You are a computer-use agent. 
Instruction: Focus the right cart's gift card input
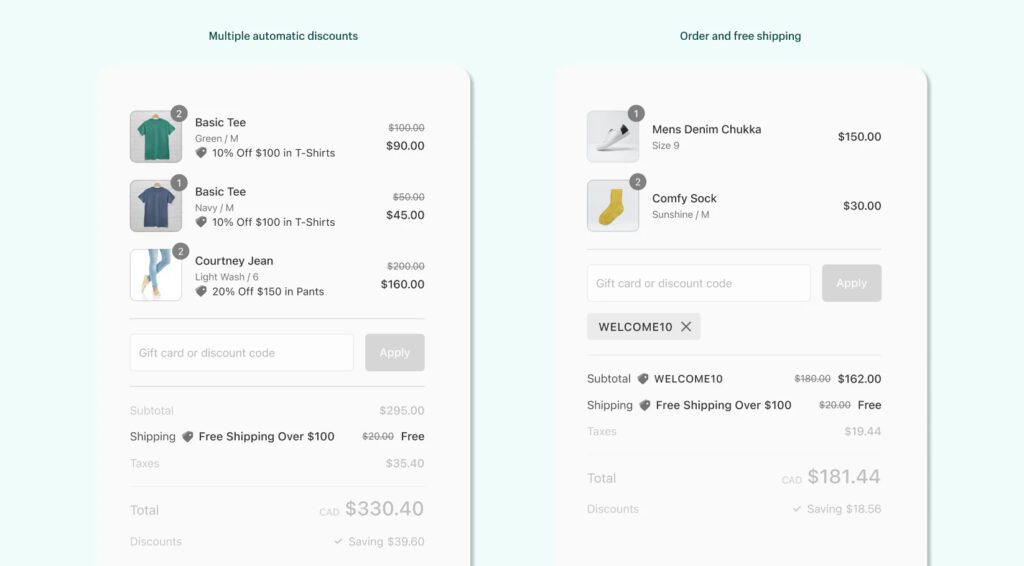pyautogui.click(x=699, y=283)
